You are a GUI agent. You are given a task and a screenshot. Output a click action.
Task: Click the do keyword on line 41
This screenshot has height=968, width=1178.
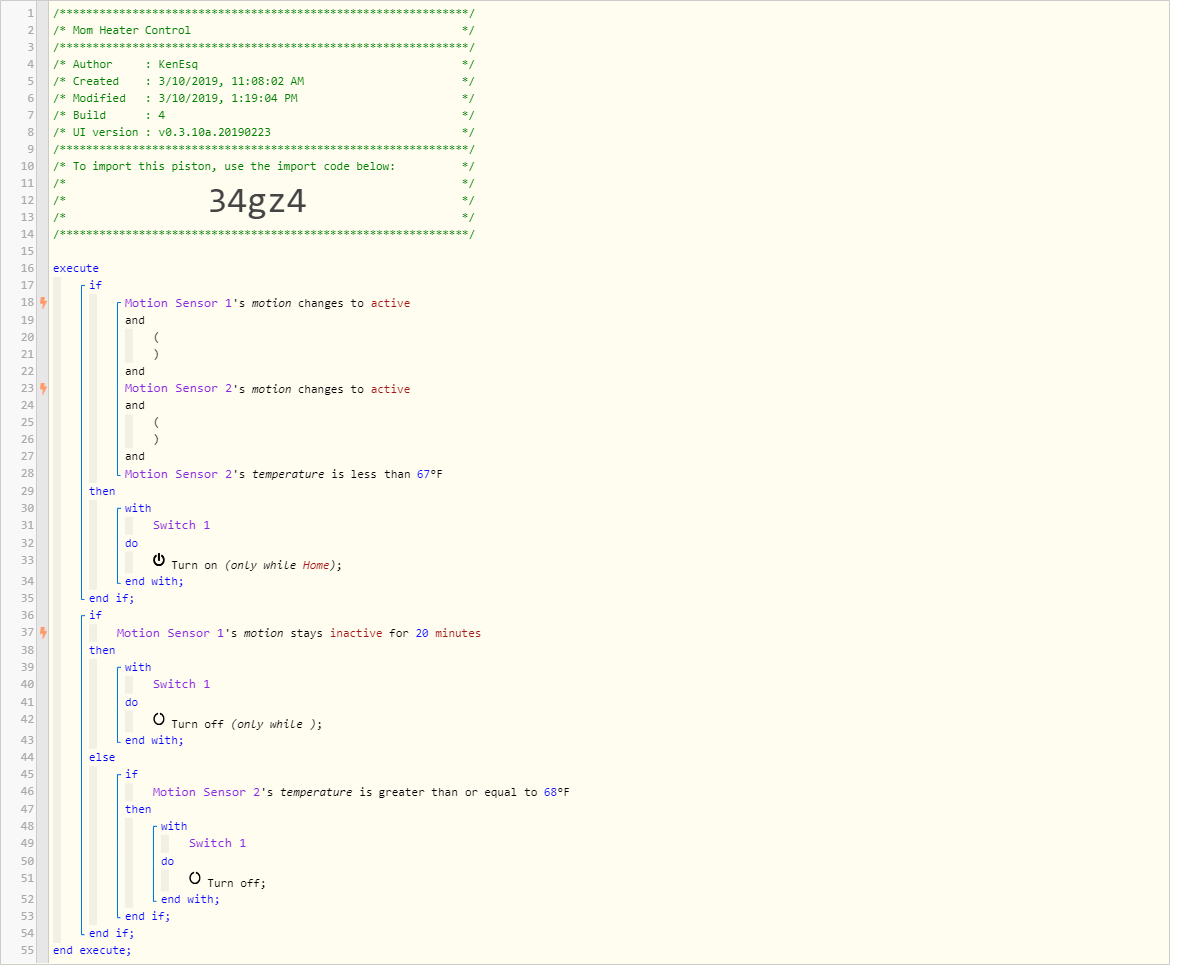tap(131, 703)
